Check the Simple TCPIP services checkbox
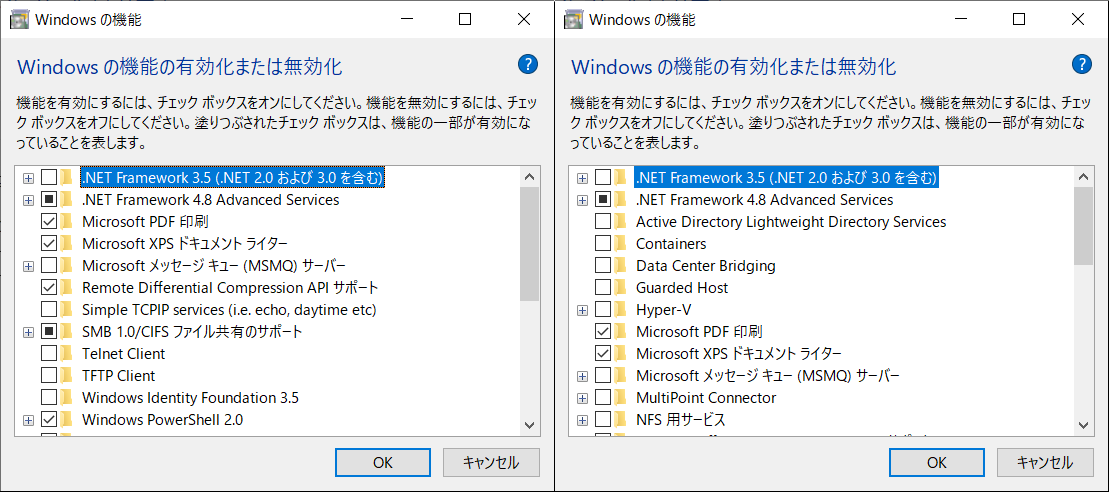 pos(49,310)
